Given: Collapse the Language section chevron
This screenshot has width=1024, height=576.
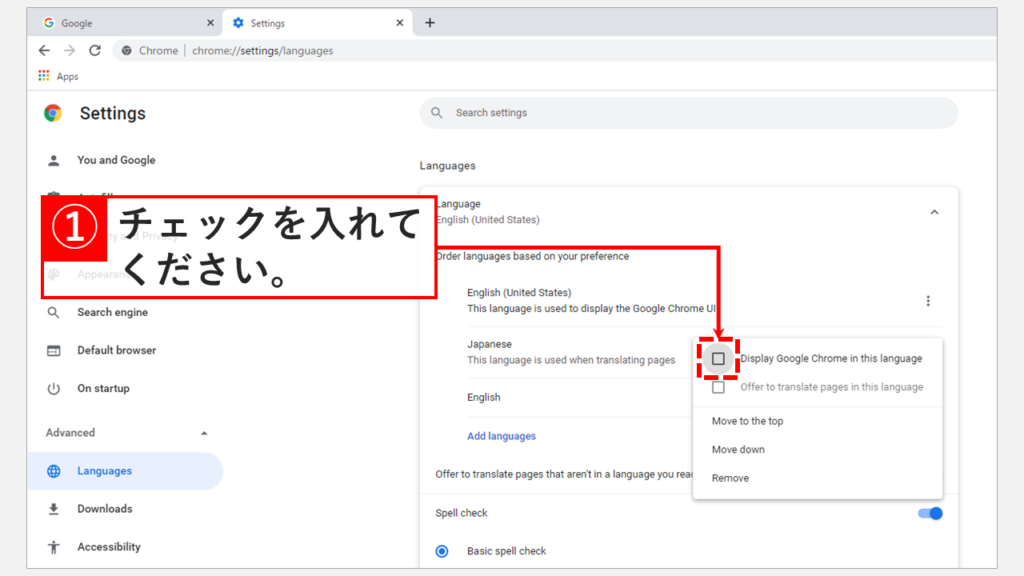Looking at the screenshot, I should [934, 212].
